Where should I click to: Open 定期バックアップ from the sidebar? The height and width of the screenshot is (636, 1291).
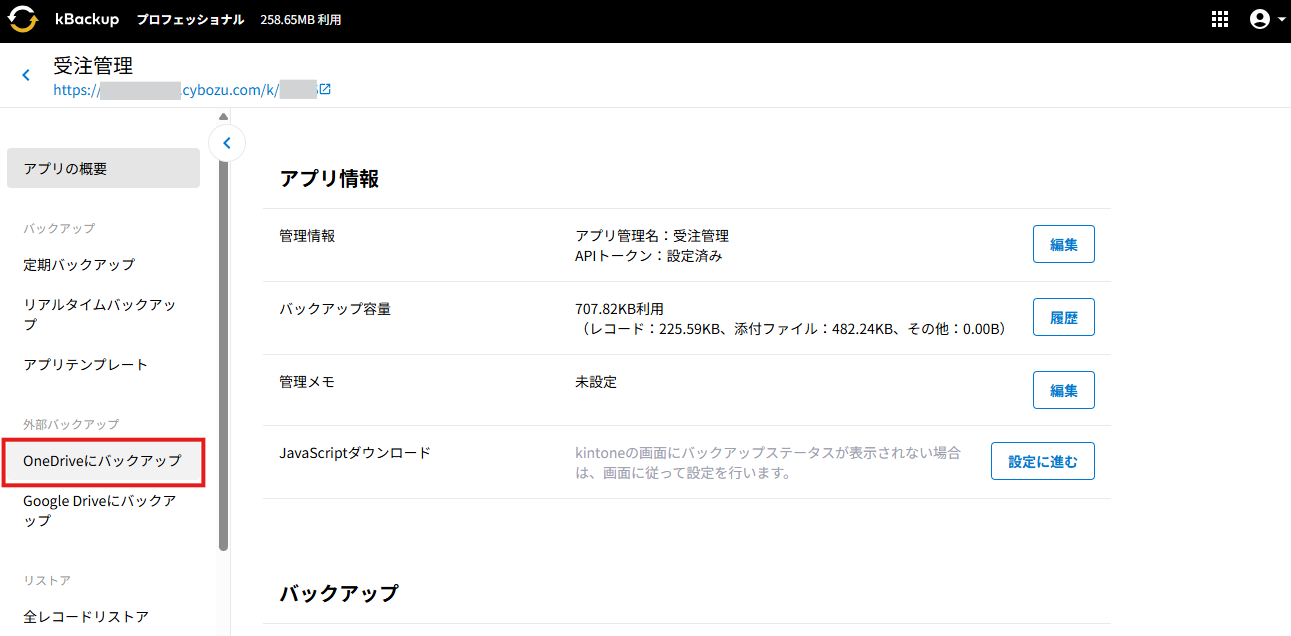click(79, 265)
